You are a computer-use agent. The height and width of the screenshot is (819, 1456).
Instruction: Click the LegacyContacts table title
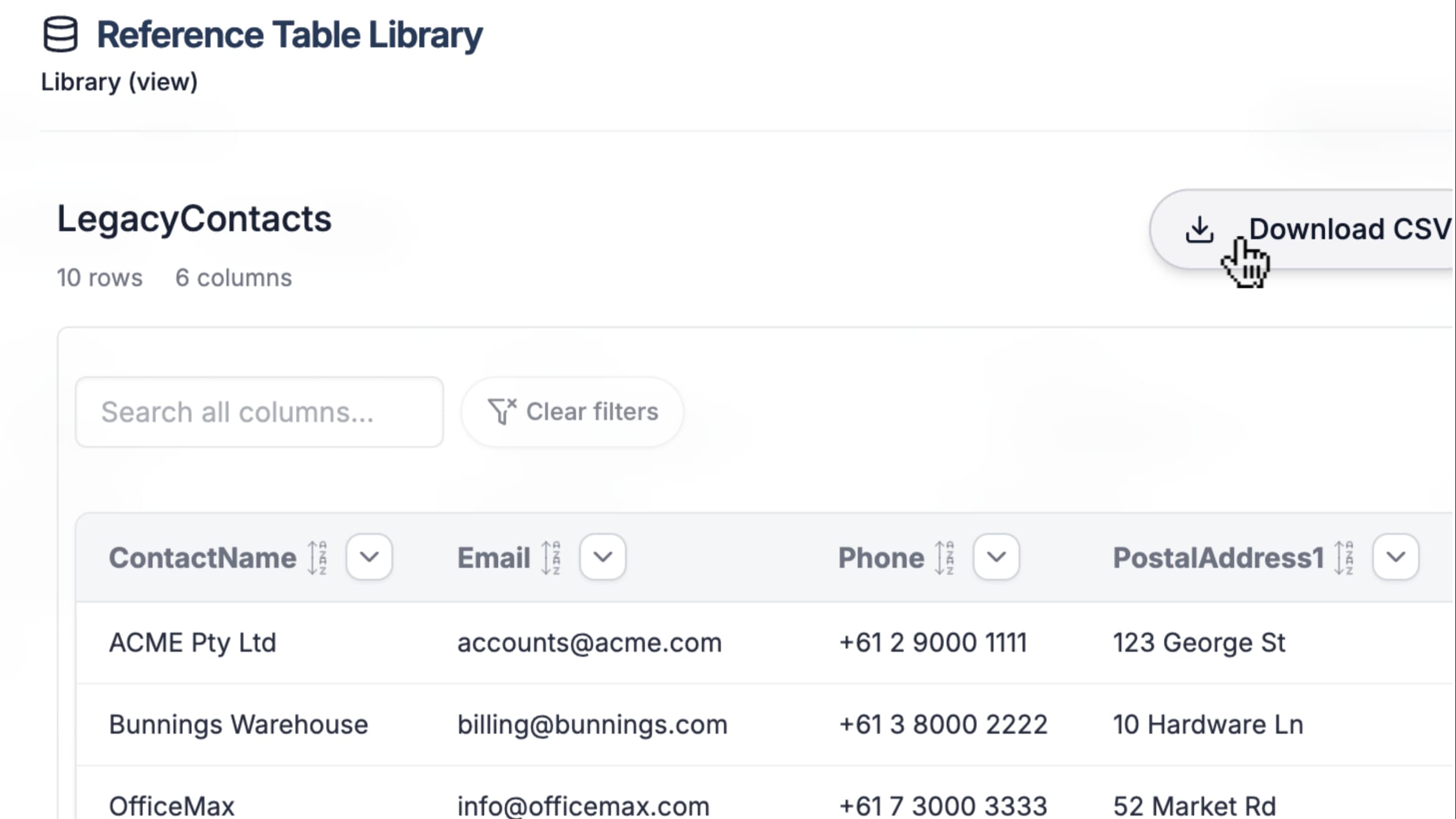(x=194, y=219)
